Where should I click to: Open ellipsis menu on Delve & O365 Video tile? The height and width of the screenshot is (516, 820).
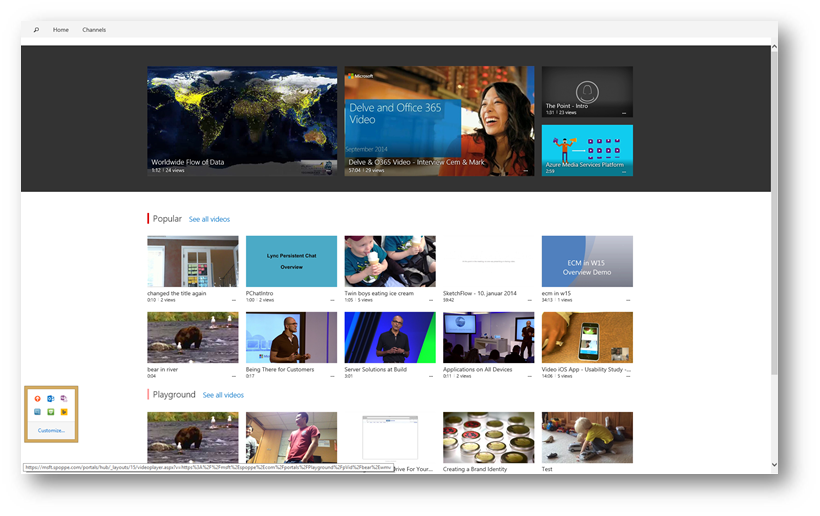[526, 171]
